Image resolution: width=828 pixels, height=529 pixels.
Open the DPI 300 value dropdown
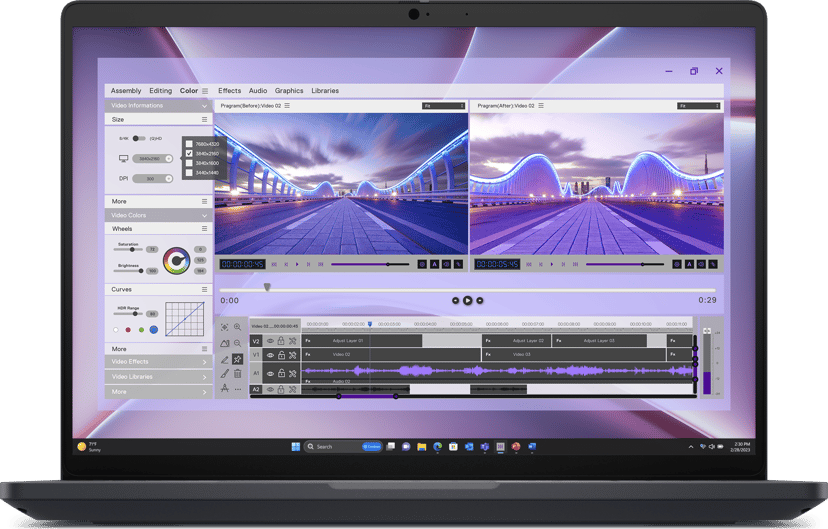pos(153,178)
